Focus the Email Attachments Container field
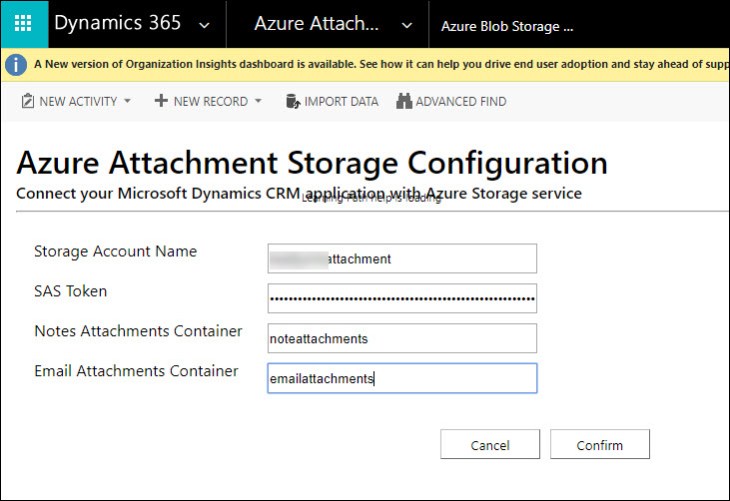Screen dimensions: 730x501 [x=402, y=378]
